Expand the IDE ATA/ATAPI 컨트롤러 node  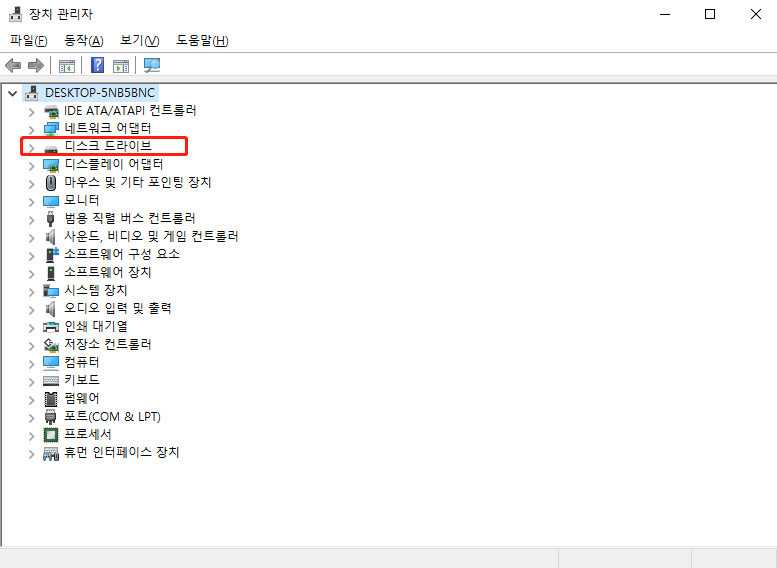click(31, 112)
